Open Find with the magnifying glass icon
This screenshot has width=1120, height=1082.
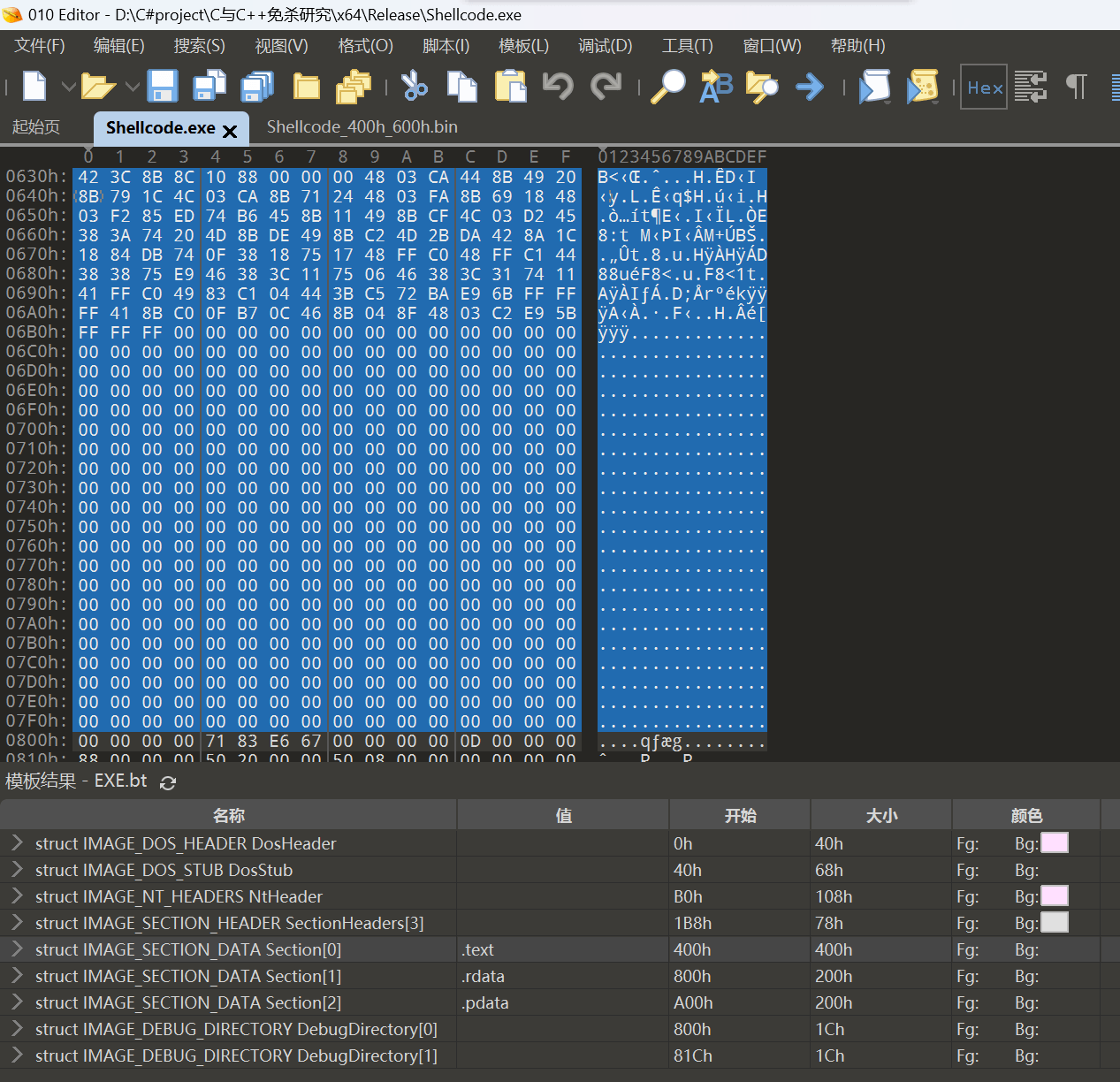pos(668,87)
